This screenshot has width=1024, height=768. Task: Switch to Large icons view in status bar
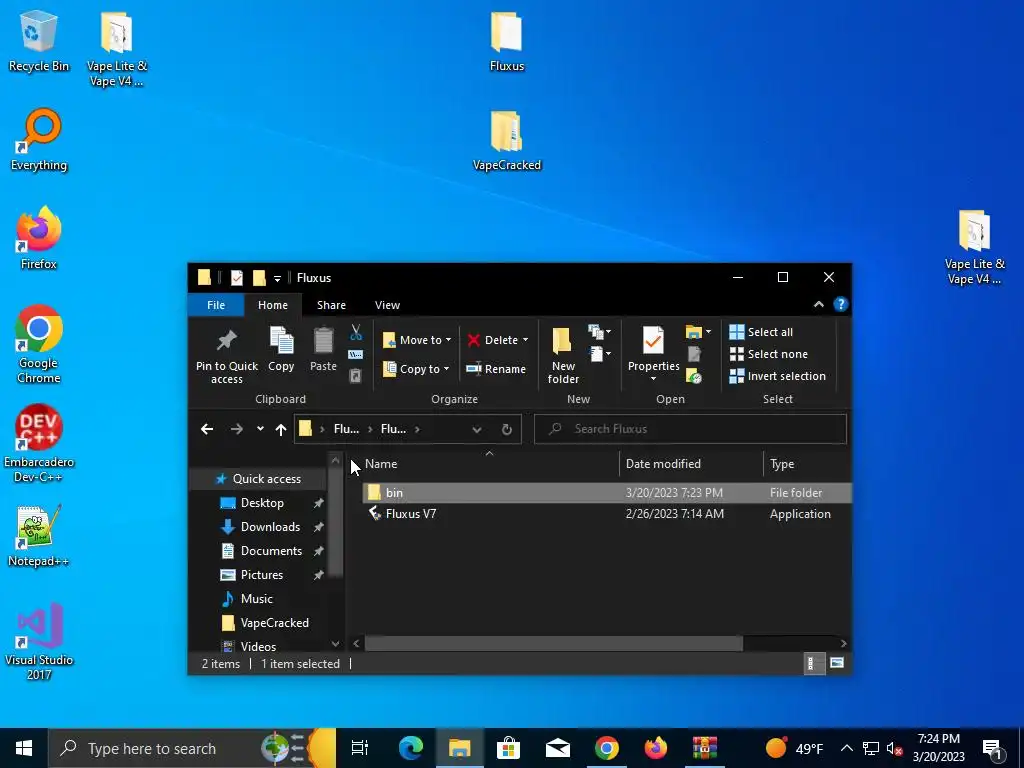(837, 664)
